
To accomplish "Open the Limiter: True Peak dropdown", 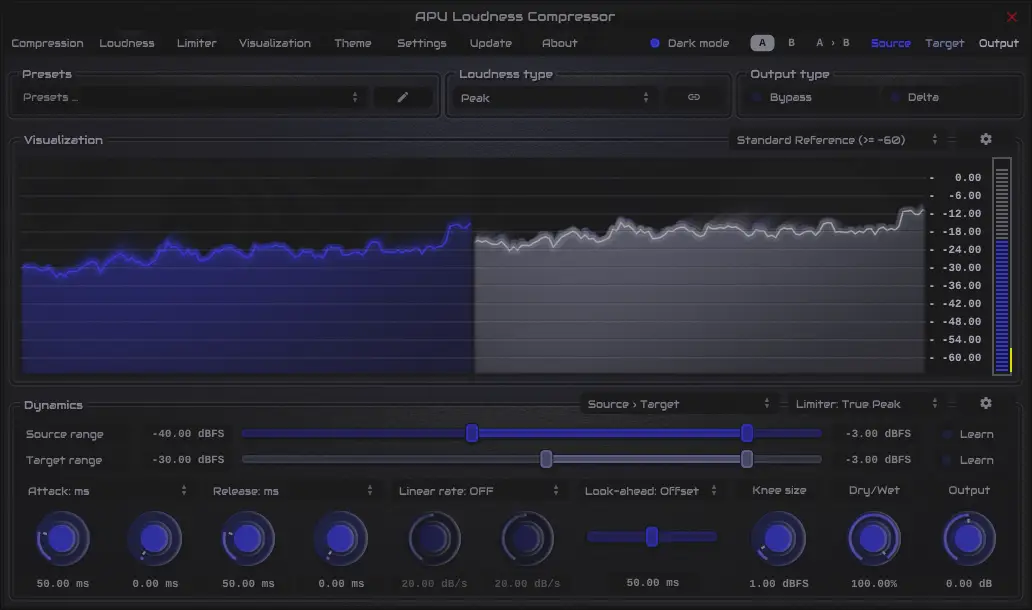I will 865,403.
